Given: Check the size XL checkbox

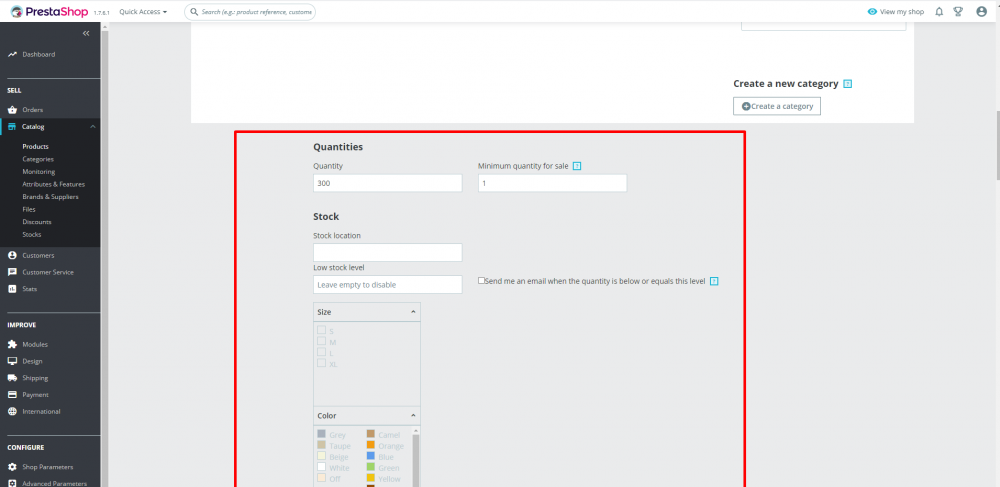Looking at the screenshot, I should [321, 363].
